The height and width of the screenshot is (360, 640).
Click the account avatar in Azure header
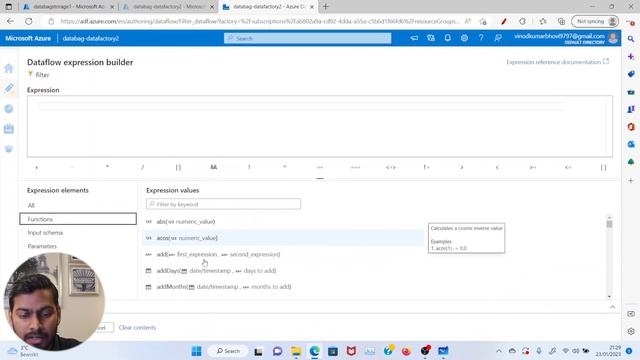(613, 38)
